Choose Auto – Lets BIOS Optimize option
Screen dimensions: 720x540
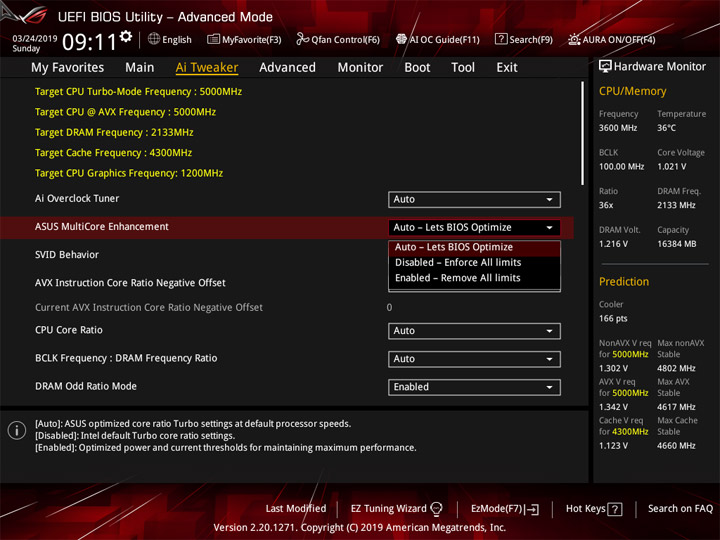(474, 247)
